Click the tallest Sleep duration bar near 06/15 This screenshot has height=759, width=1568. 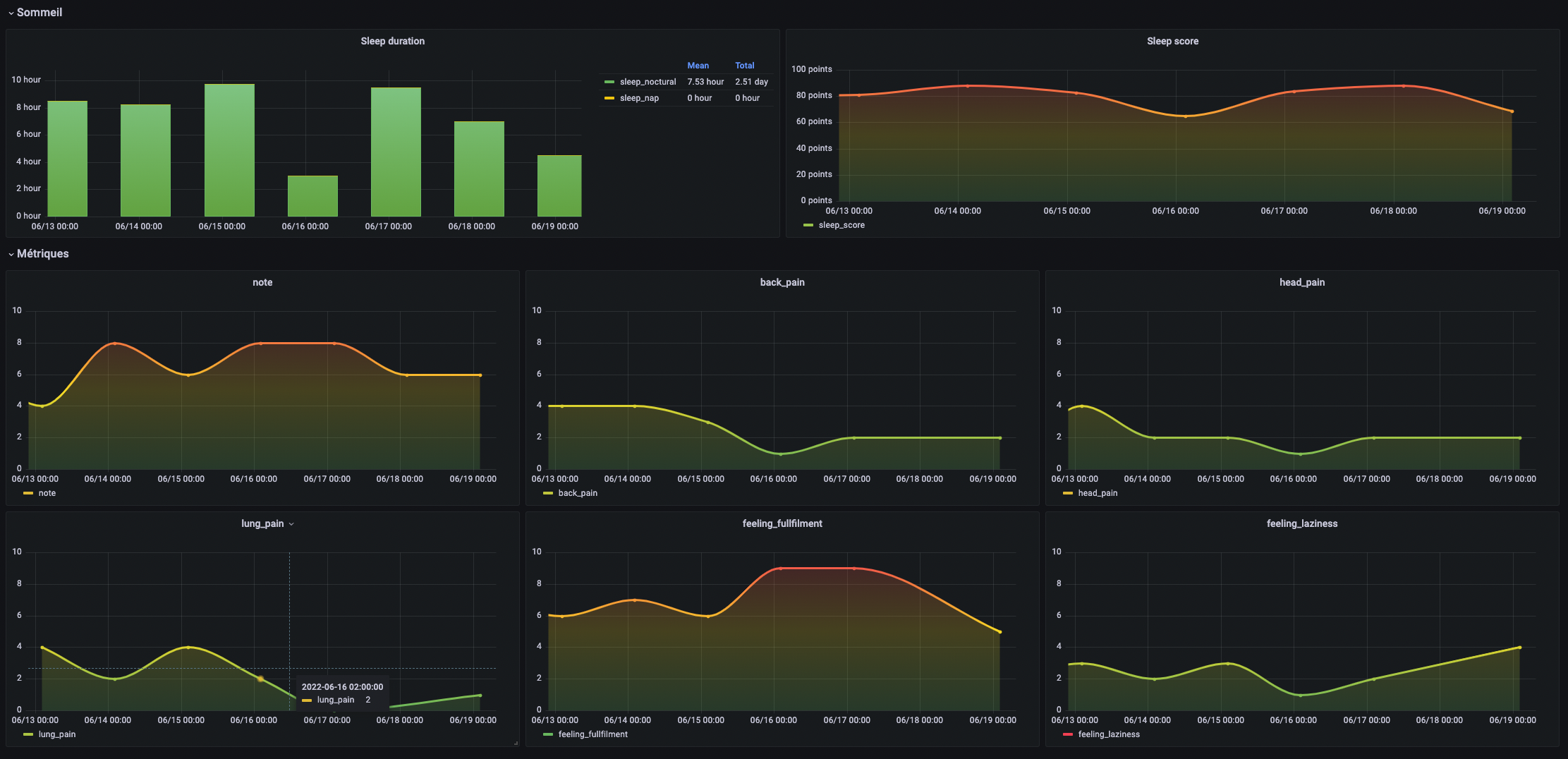coord(229,150)
